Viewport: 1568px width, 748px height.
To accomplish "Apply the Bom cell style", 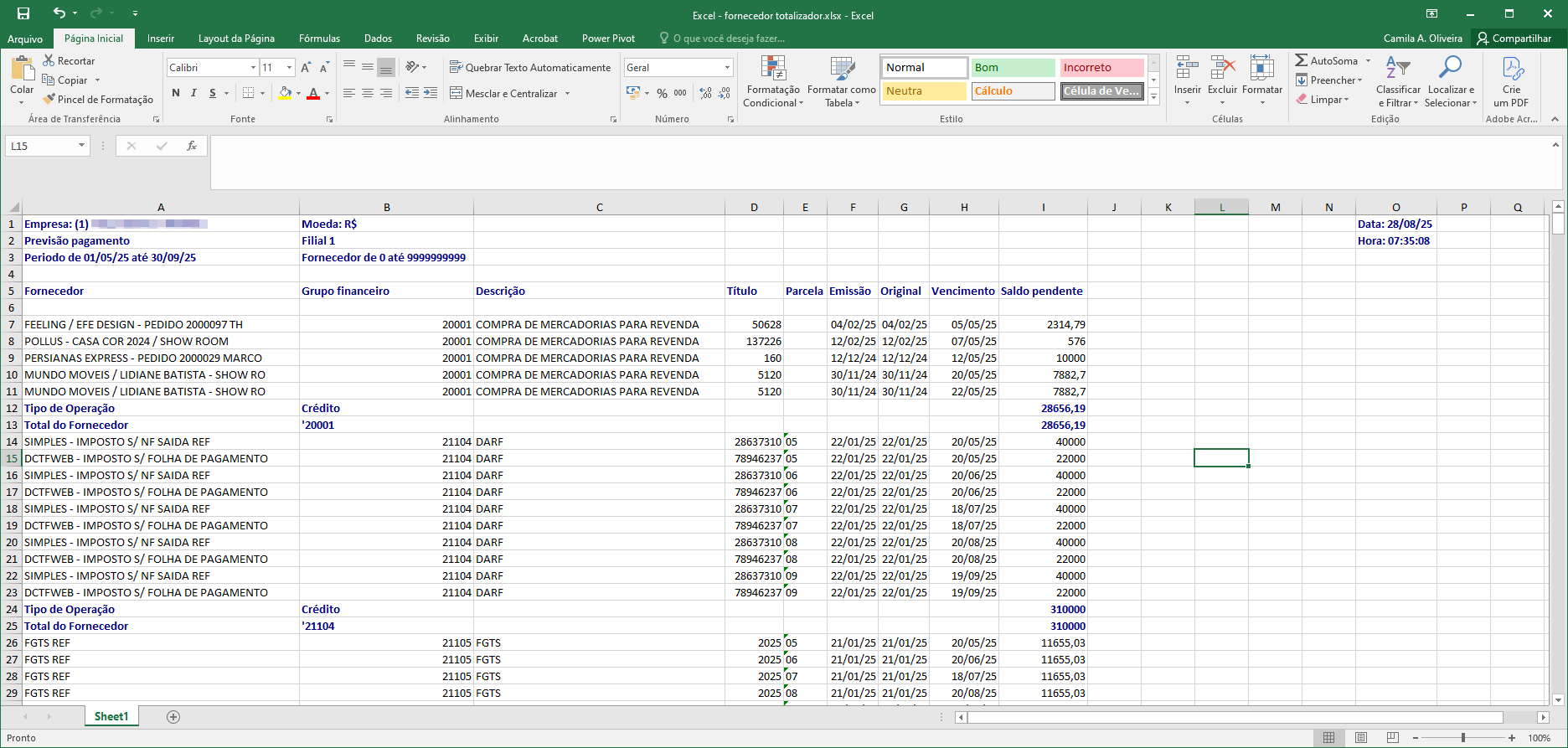I will [x=1013, y=68].
